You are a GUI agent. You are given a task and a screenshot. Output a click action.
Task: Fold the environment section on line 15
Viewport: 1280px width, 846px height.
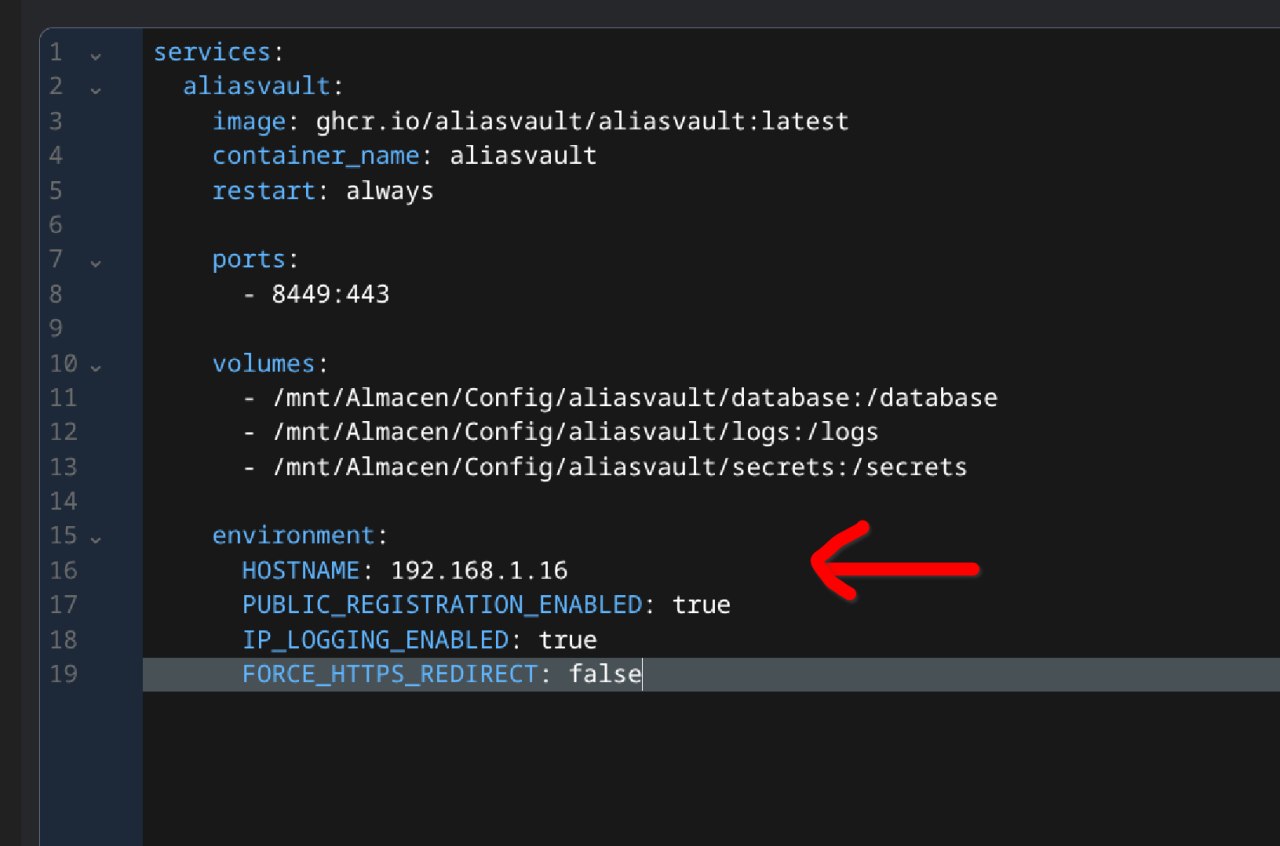[95, 538]
